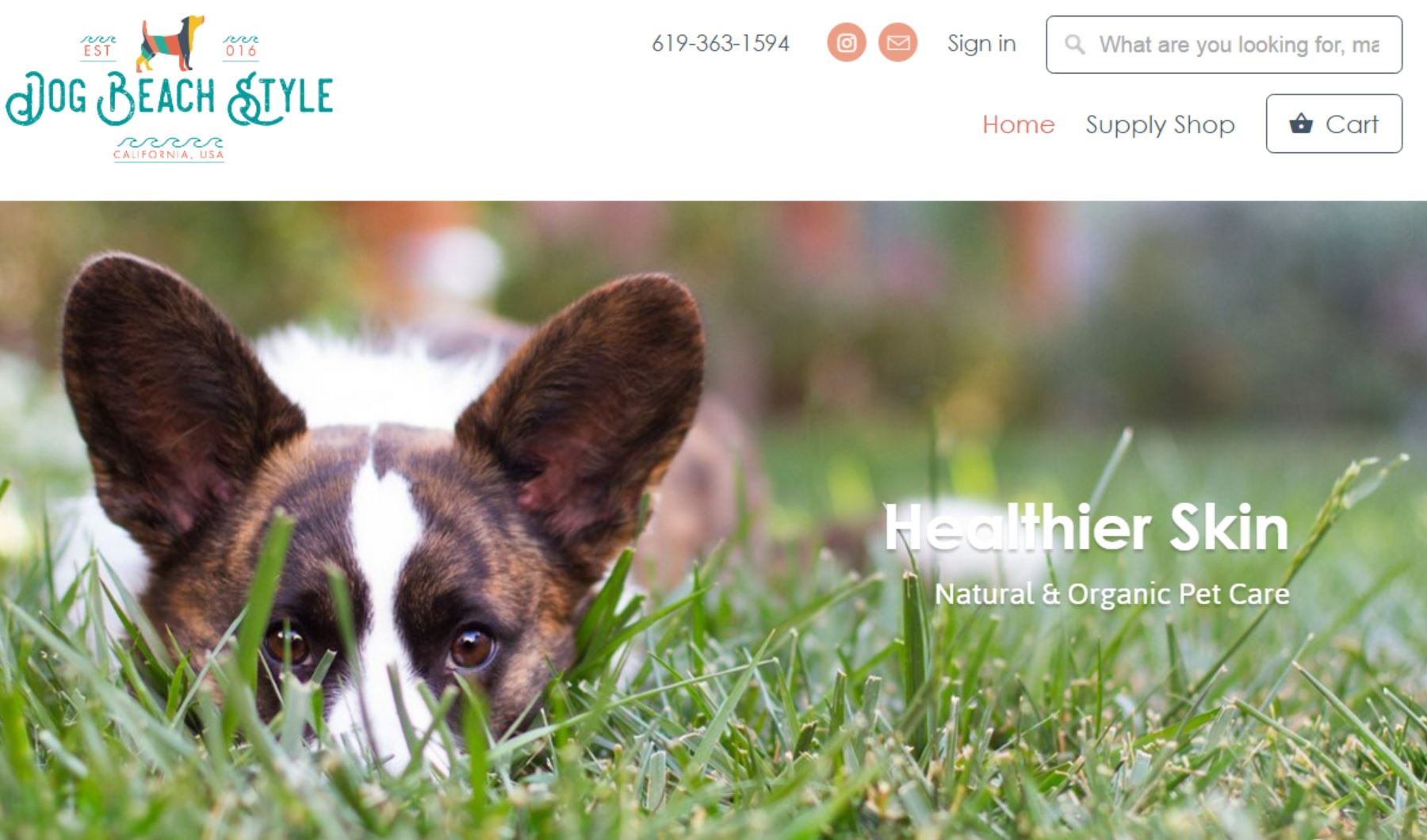Screen dimensions: 1427x840
Task: Click the email envelope icon
Action: 897,43
